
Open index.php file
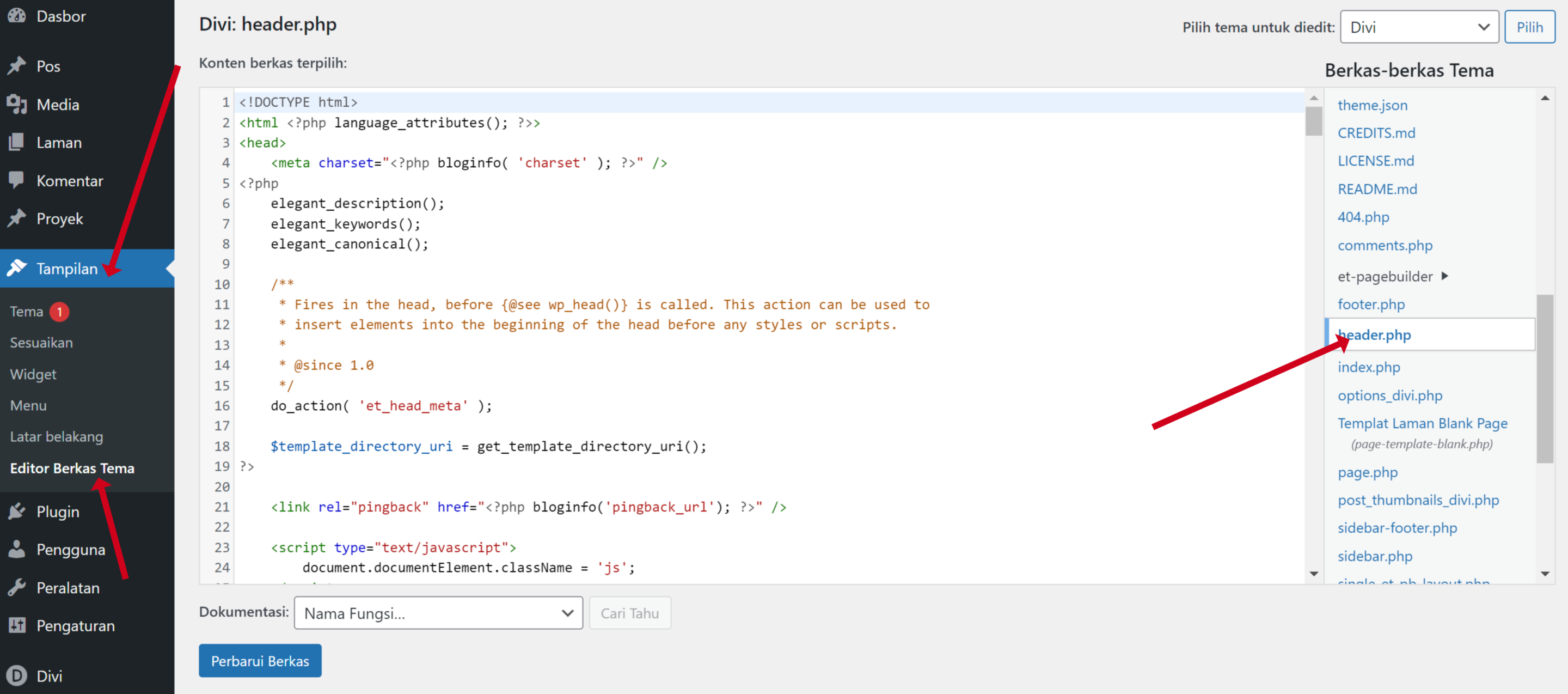click(1368, 367)
